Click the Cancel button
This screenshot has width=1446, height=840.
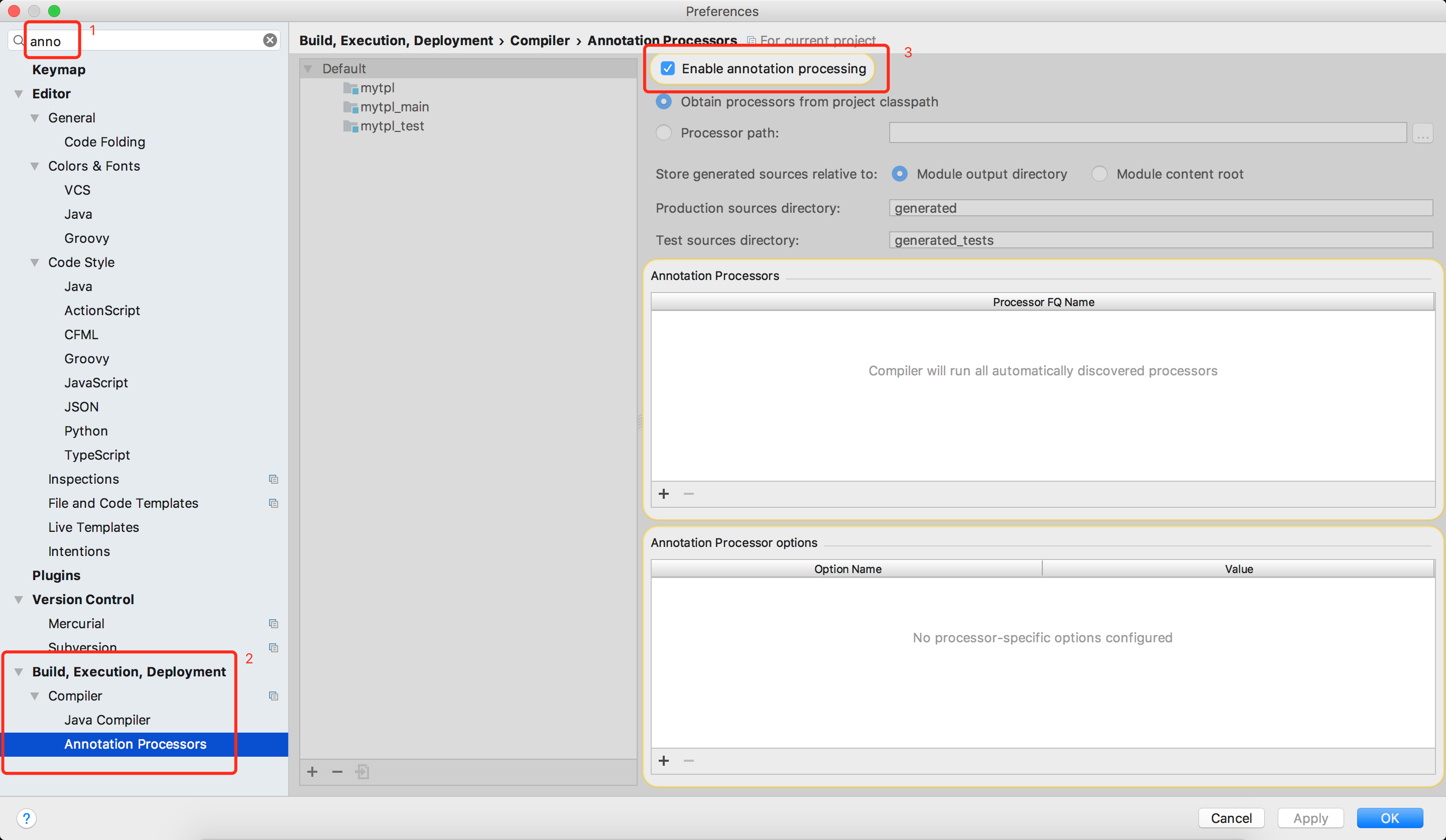(x=1231, y=818)
